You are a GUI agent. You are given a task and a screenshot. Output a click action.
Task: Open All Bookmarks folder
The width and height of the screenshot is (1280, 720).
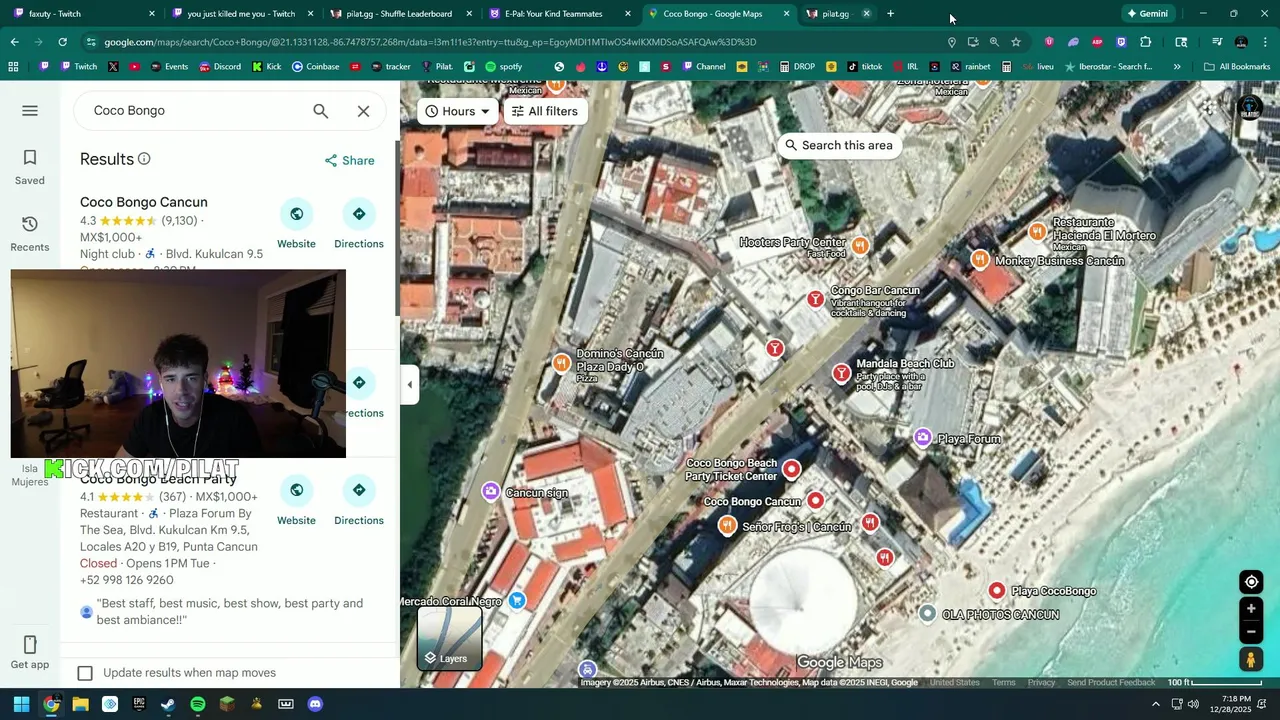(1237, 67)
